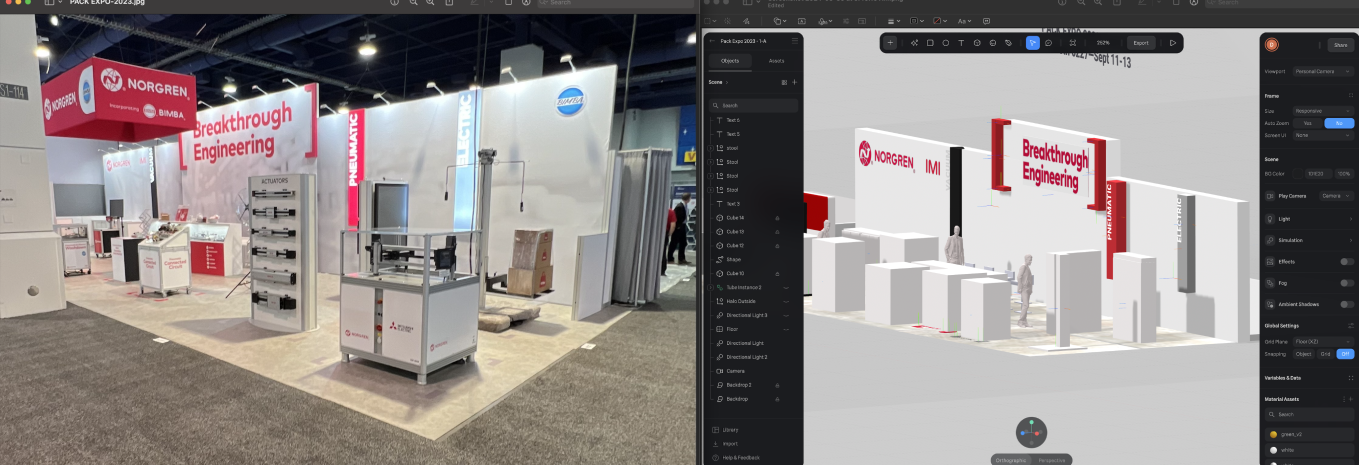Image resolution: width=1359 pixels, height=465 pixels.
Task: Click the Export button
Action: (1141, 43)
